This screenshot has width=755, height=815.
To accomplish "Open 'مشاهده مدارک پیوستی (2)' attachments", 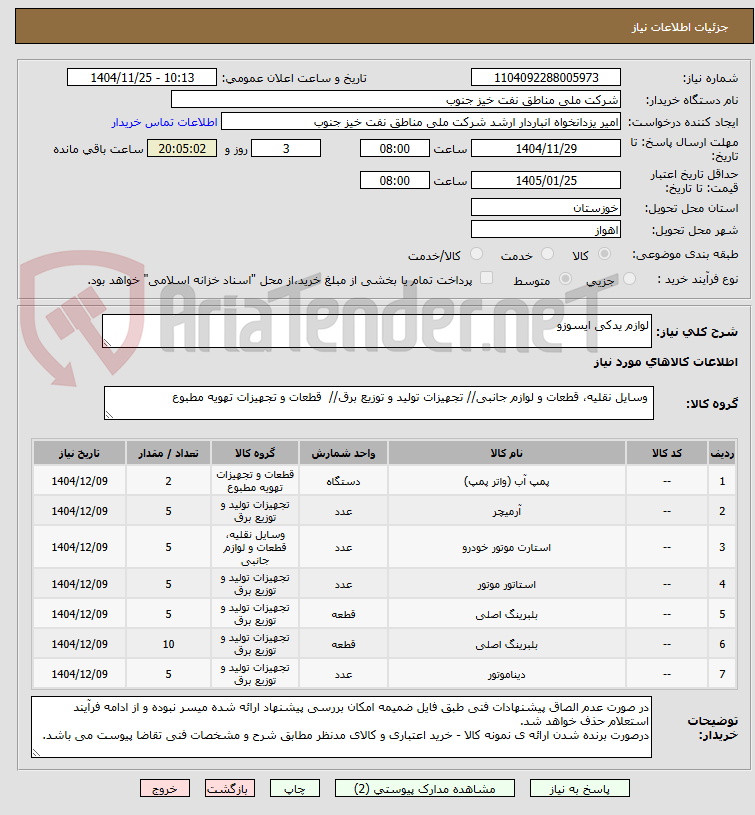I will click(425, 788).
